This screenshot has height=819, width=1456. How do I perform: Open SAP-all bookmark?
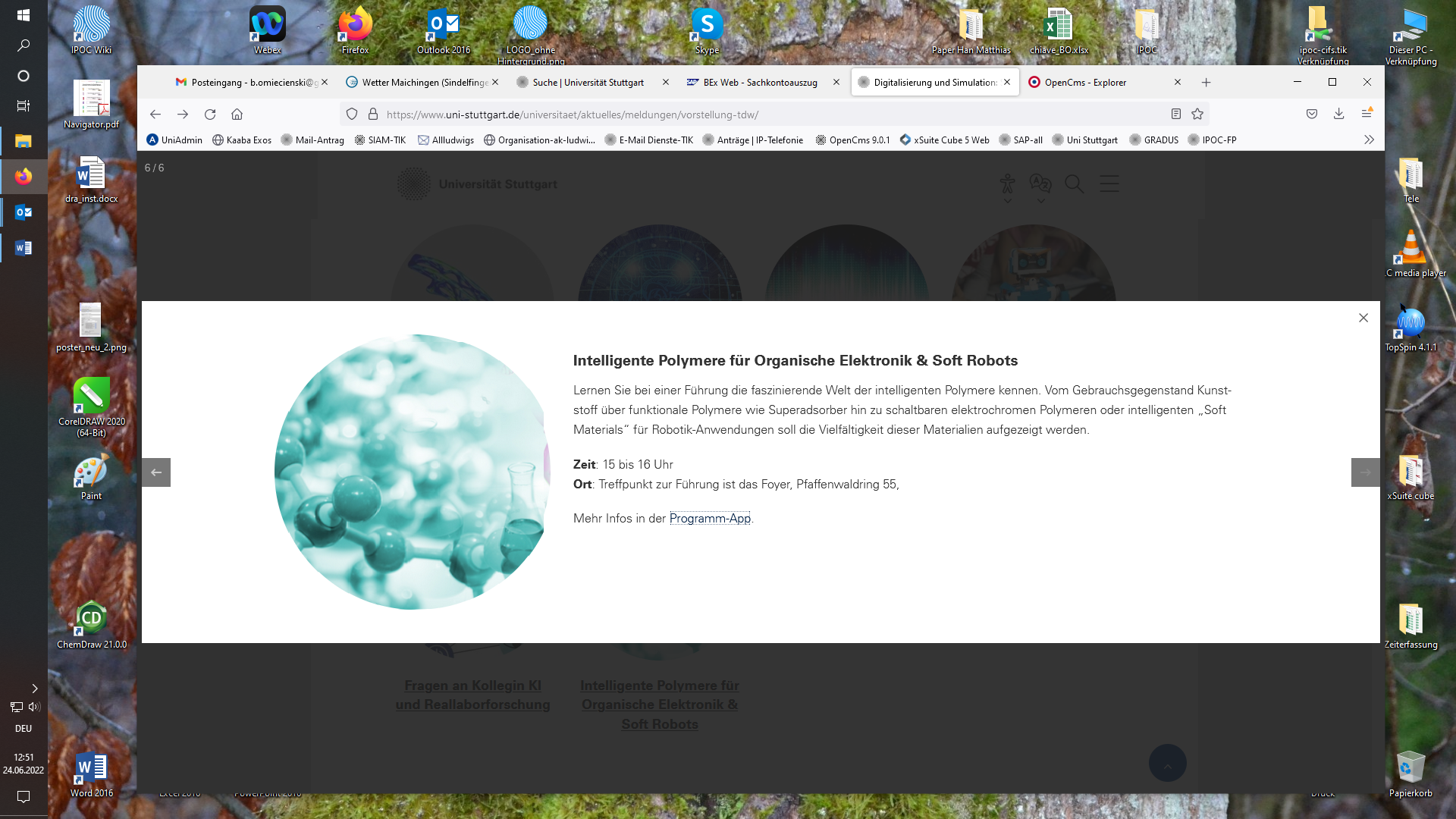click(1021, 140)
